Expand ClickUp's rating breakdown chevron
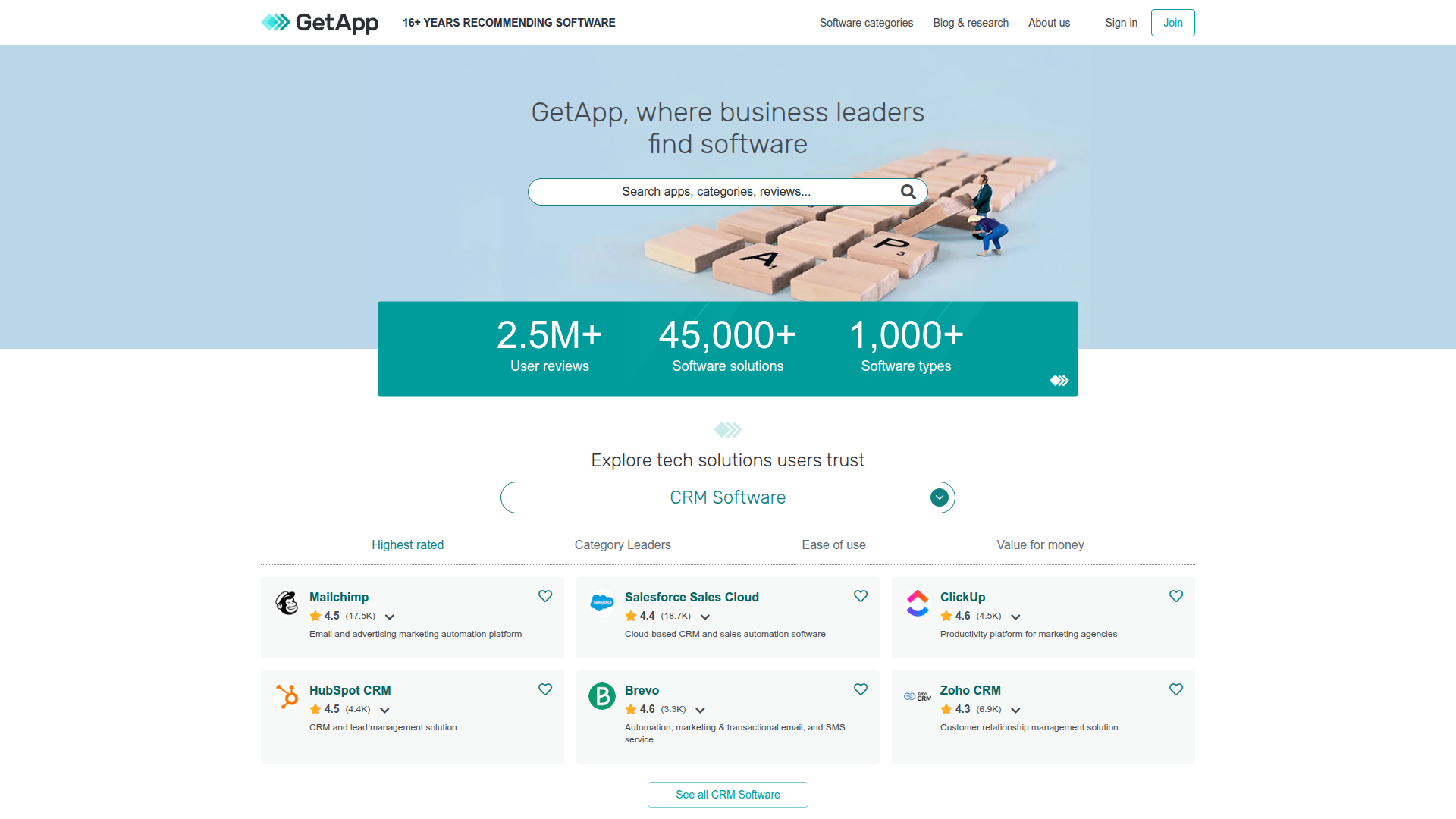This screenshot has width=1456, height=819. (x=1016, y=617)
